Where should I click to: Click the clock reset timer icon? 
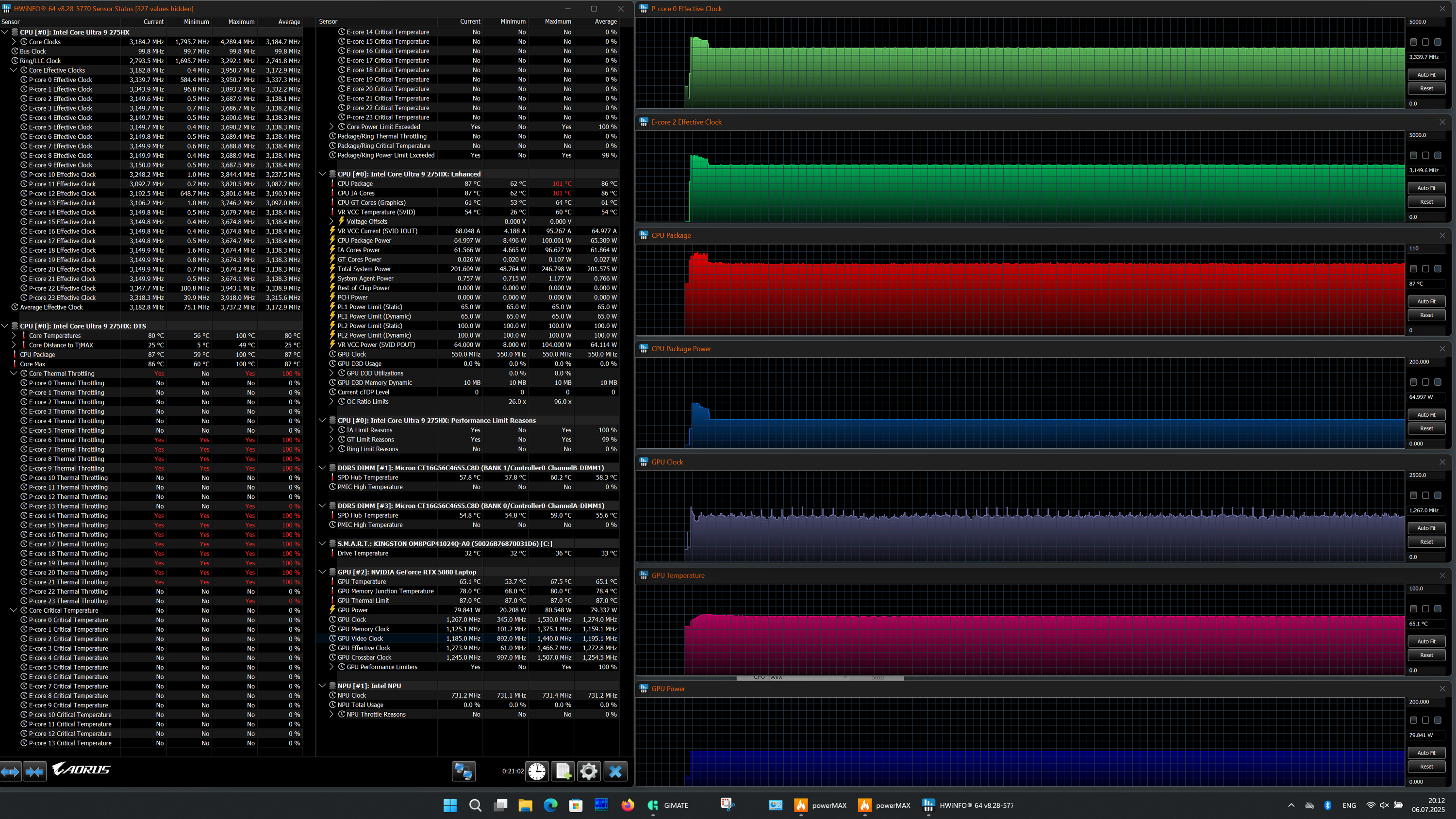pos(537,771)
